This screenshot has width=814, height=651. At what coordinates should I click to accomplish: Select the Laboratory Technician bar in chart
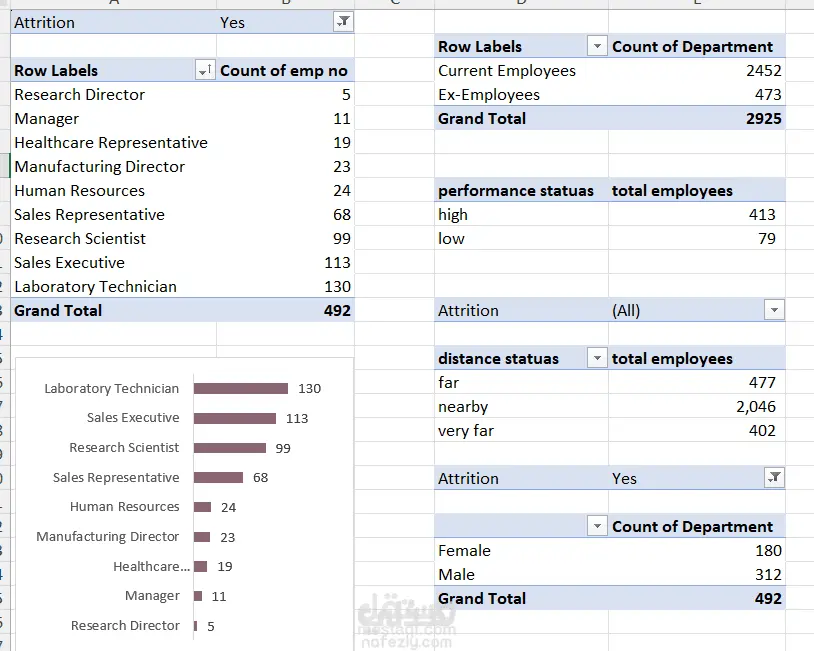pos(241,388)
